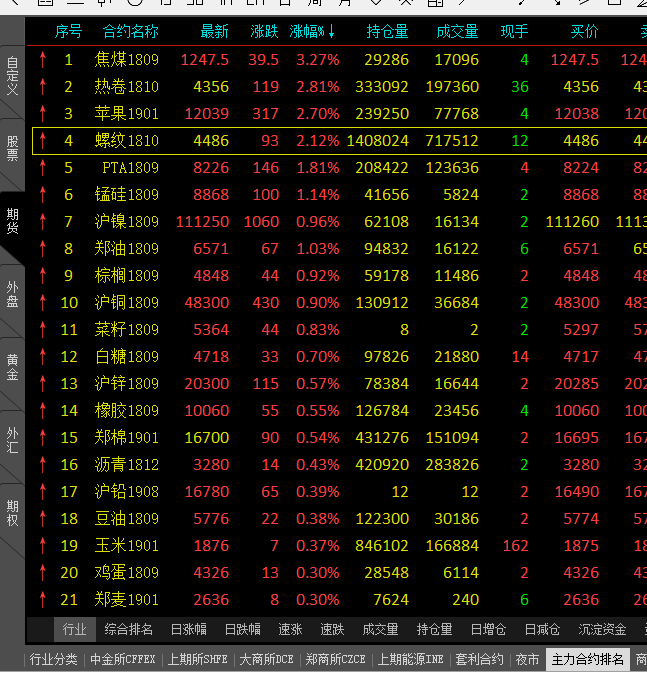Select the 棕榈1809 contract row
647x673 pixels.
point(339,276)
